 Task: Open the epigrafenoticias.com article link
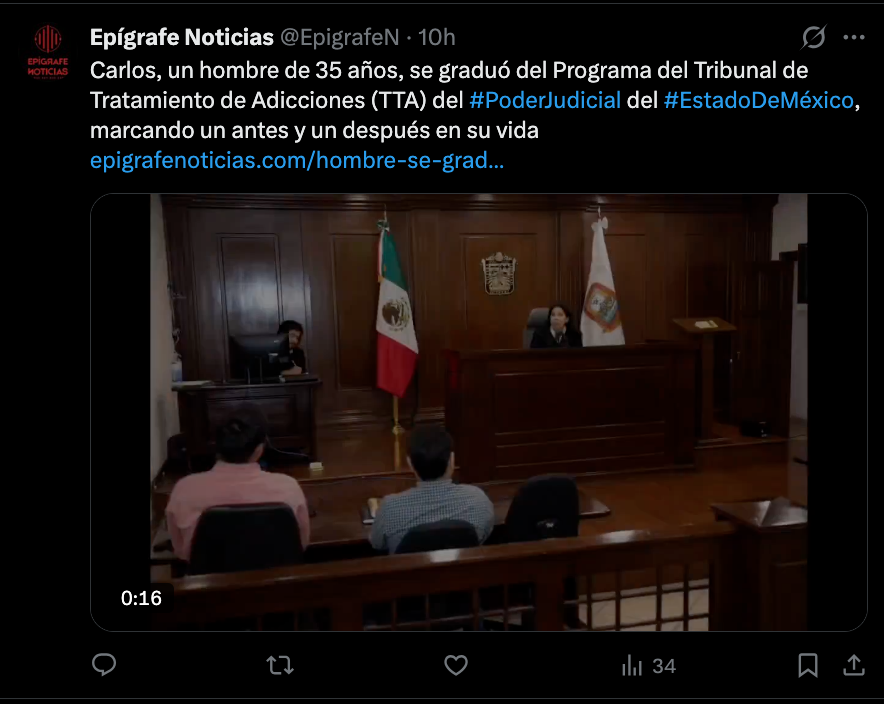(297, 161)
